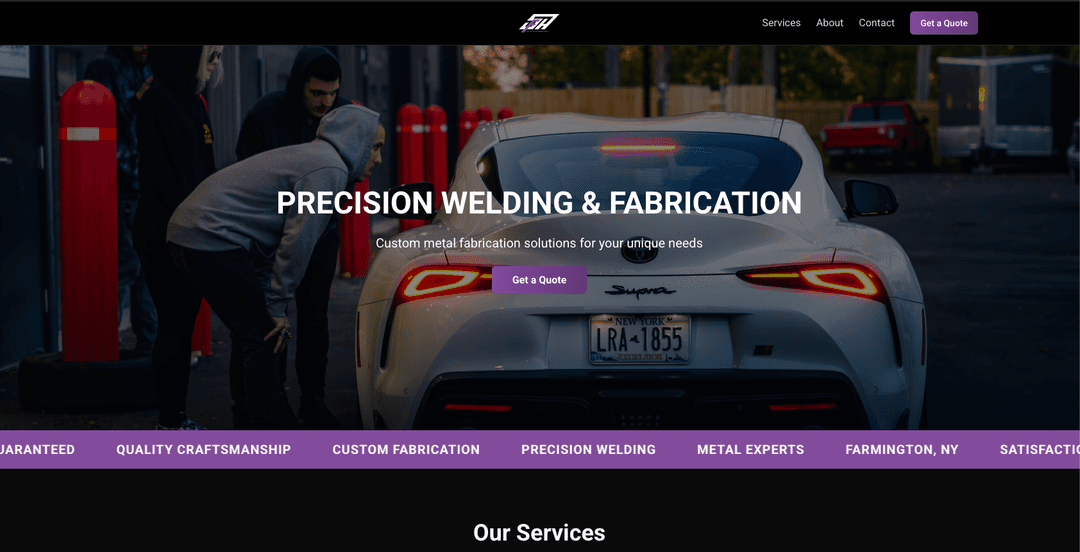Screen dimensions: 1080x552
Task: Click Custom Fabrication in the scrolling banner
Action: click(406, 449)
